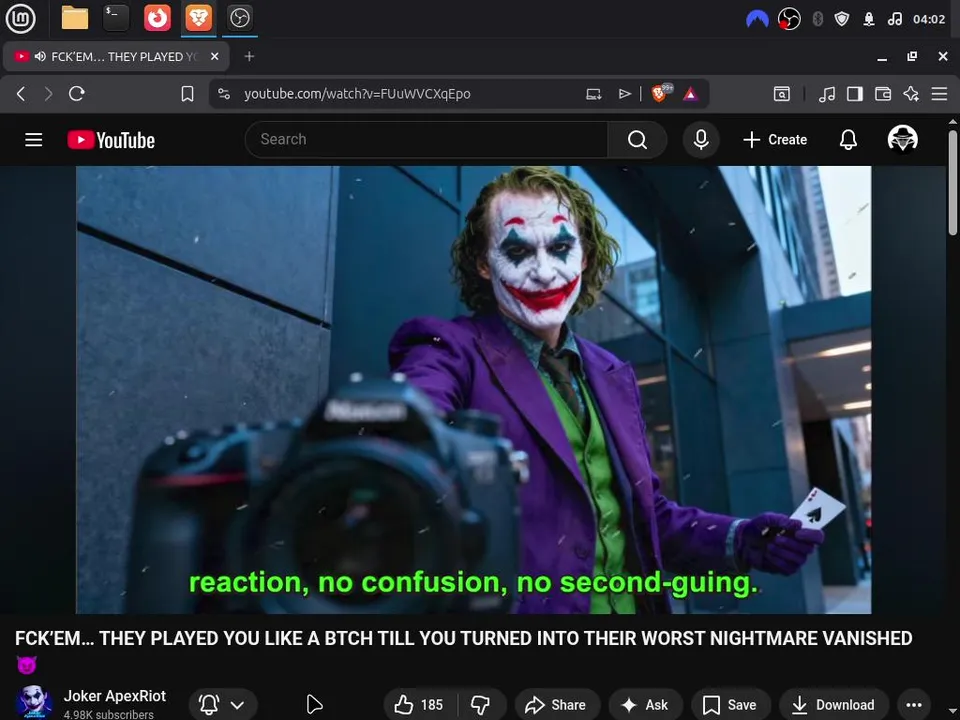
Task: Expand subscription notification bell dropdown
Action: tap(223, 705)
